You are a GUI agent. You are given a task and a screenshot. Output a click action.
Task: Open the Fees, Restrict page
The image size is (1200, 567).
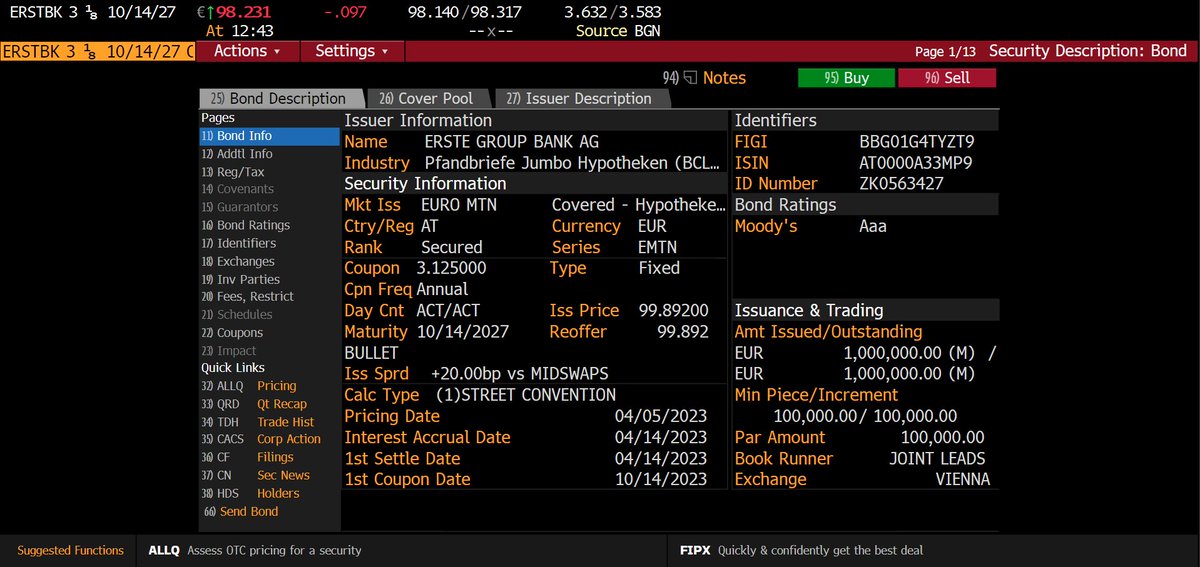[x=248, y=296]
